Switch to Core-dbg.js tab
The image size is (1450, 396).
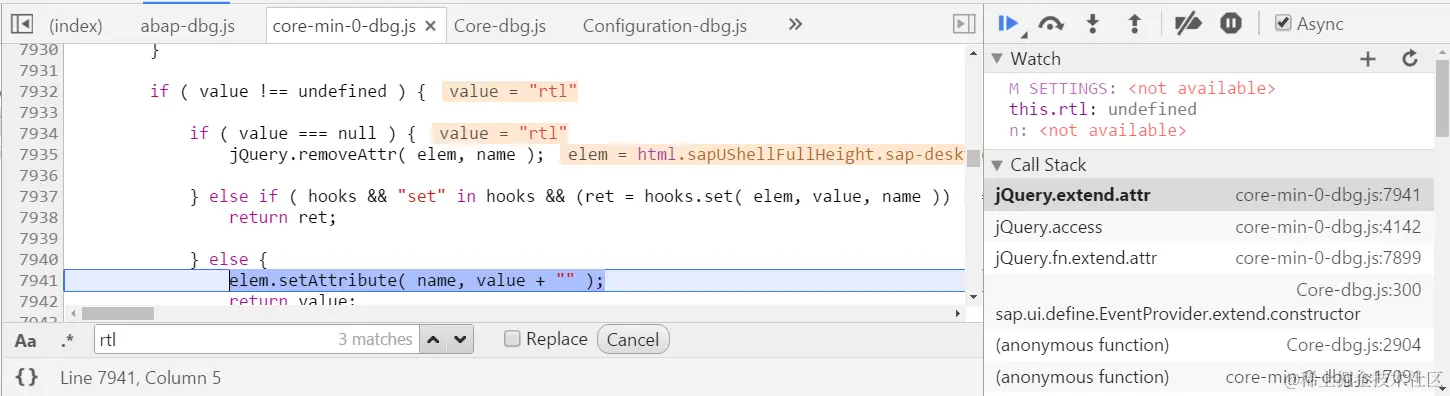pyautogui.click(x=499, y=26)
